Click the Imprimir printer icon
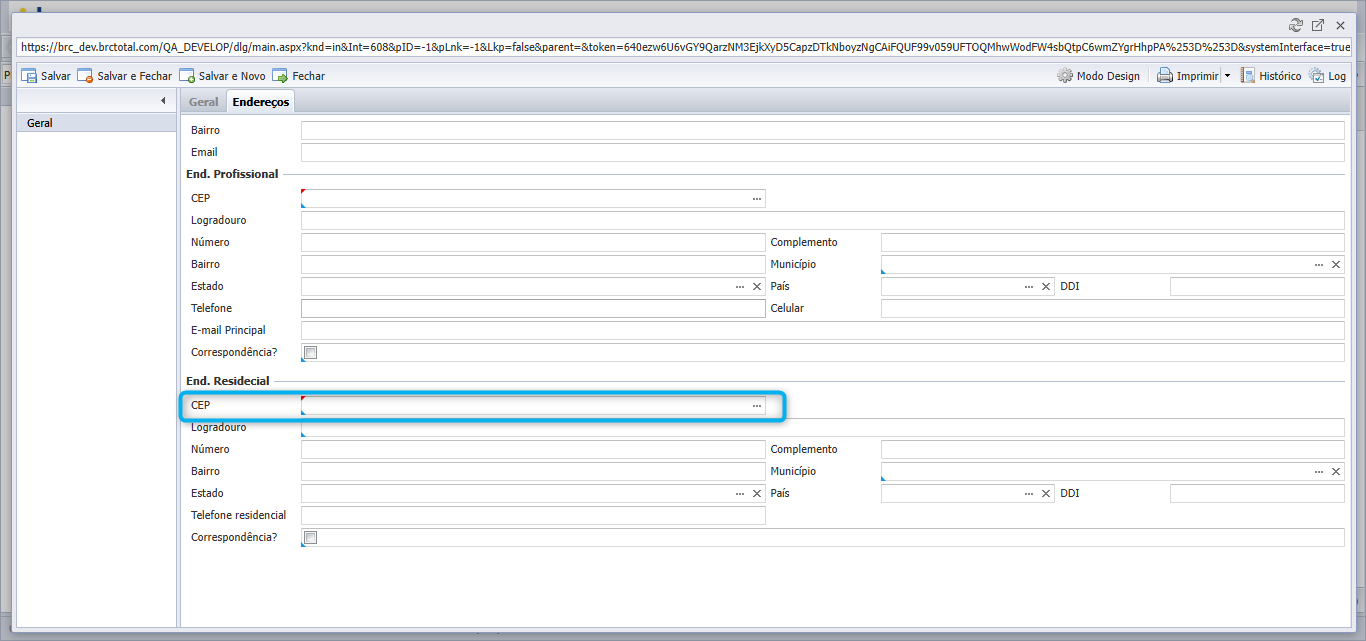This screenshot has width=1366, height=641. pos(1165,76)
